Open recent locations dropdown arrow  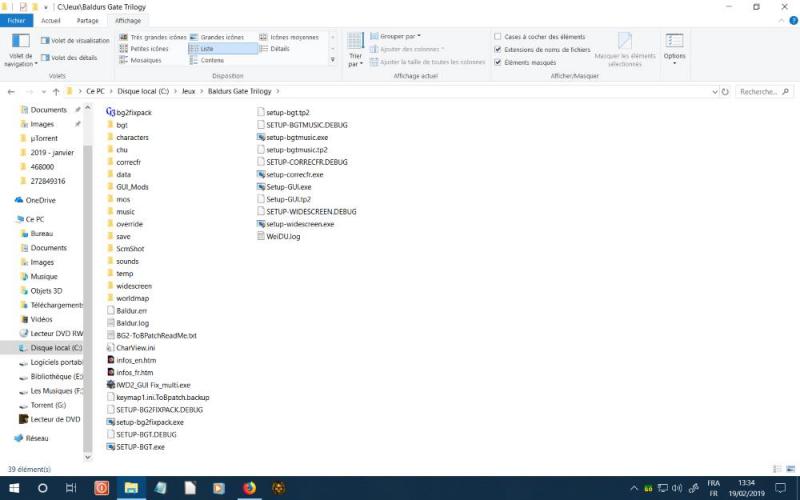[x=44, y=92]
